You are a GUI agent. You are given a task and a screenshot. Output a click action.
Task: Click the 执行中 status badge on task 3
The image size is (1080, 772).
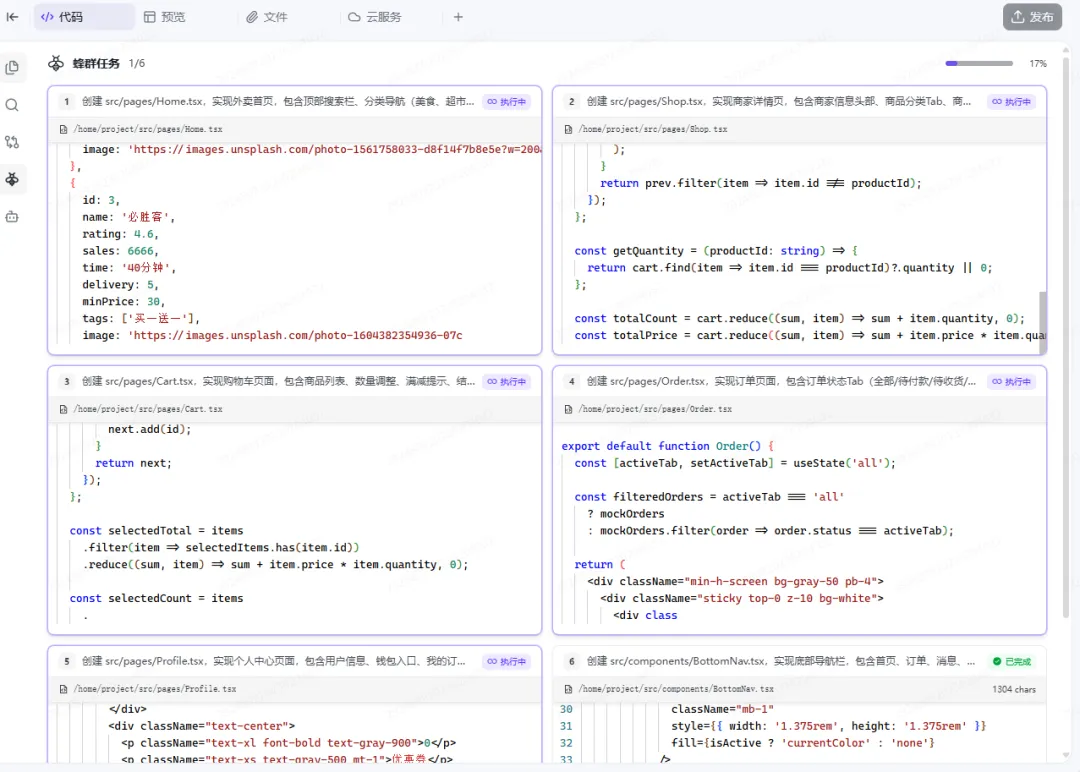506,381
